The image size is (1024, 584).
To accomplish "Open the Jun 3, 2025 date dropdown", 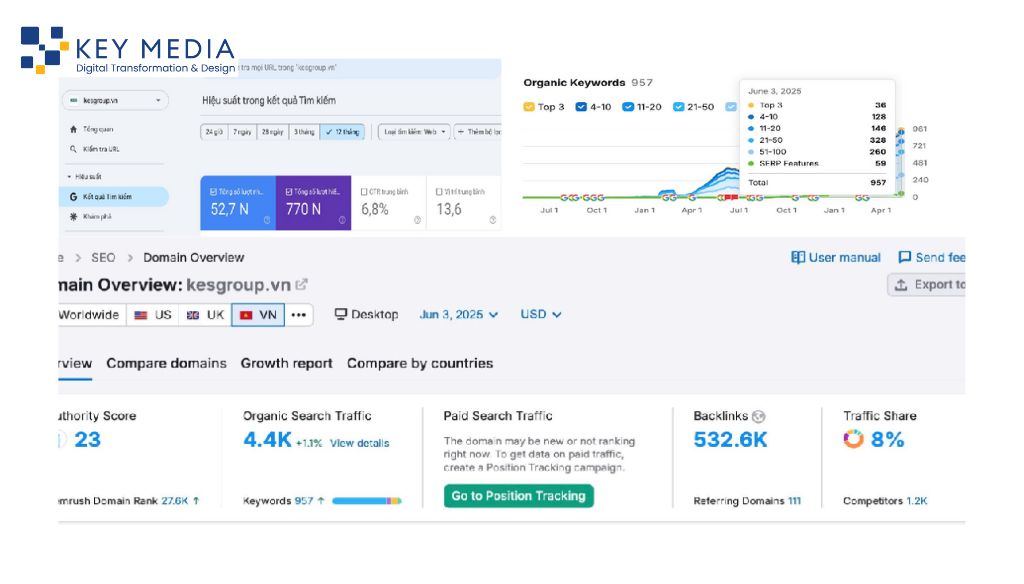I will (458, 314).
